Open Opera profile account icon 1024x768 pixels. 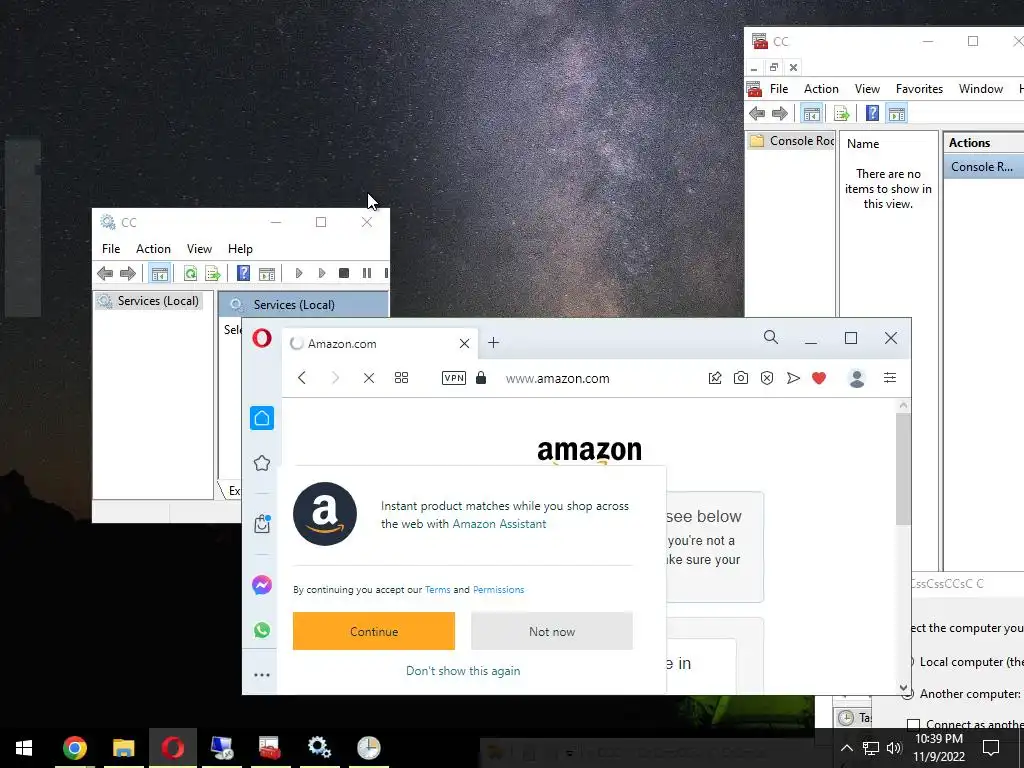tap(857, 378)
